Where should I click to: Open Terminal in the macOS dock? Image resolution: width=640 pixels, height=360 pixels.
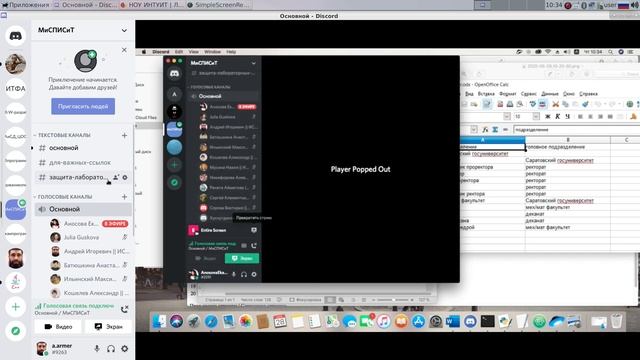[x=487, y=322]
